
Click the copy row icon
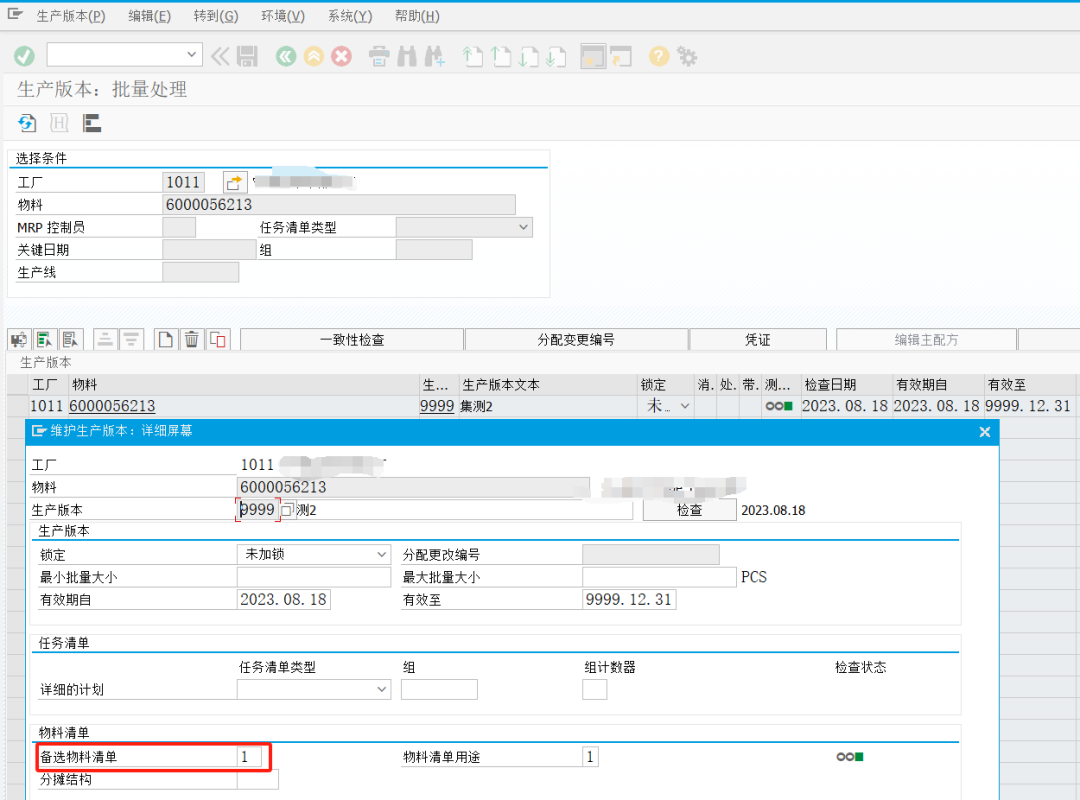click(218, 339)
